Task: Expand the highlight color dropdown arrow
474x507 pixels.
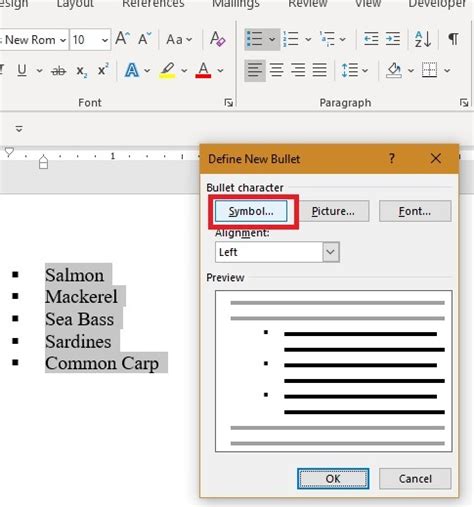Action: [184, 71]
